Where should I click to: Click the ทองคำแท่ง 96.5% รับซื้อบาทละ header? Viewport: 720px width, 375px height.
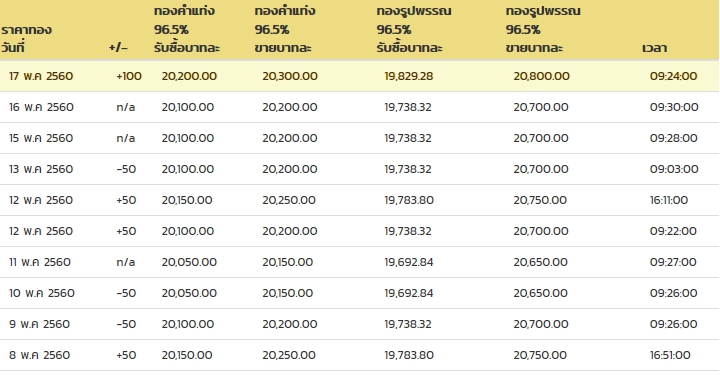pos(187,30)
